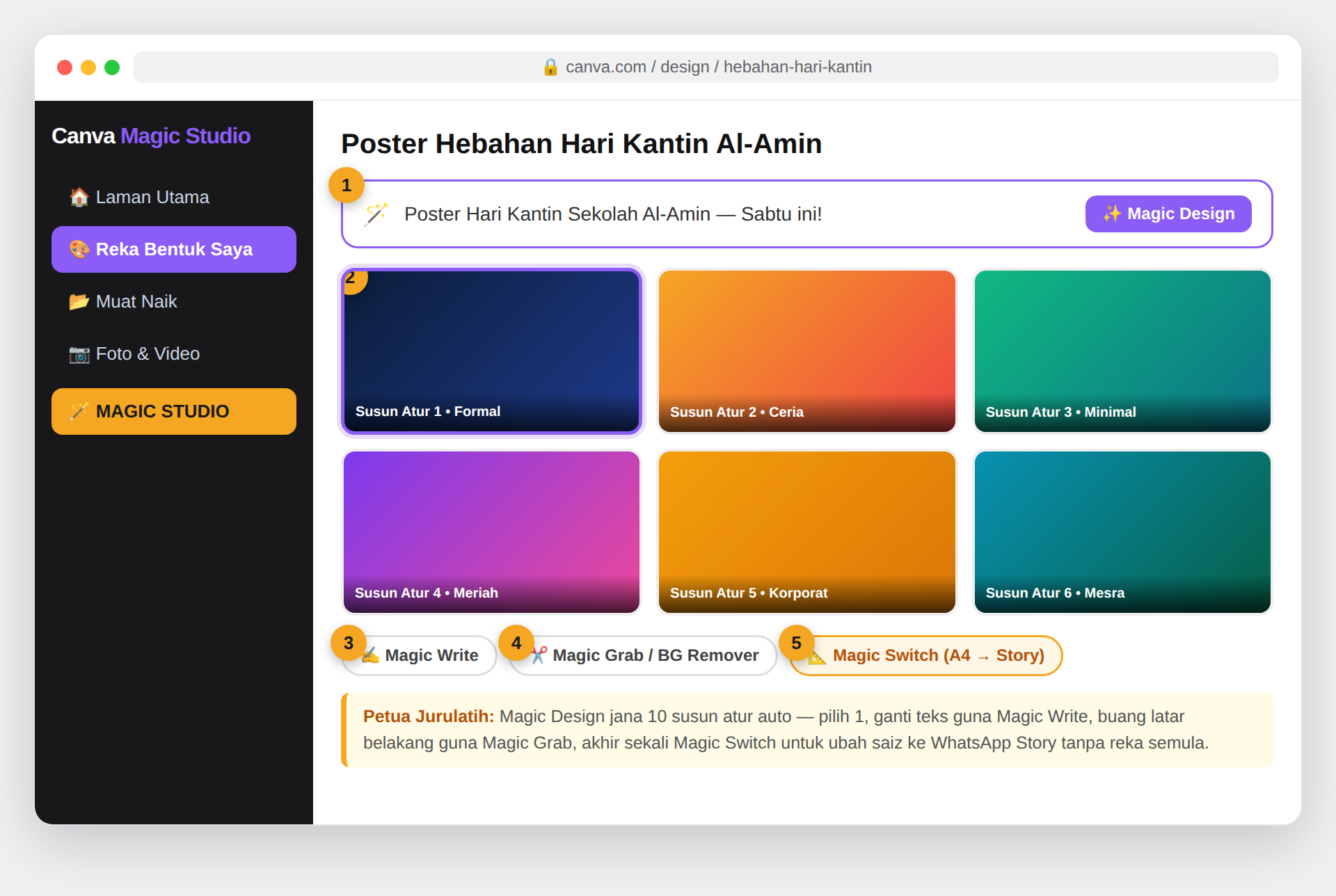Click the writing hand icon on Magic Write
The height and width of the screenshot is (896, 1336).
[370, 655]
